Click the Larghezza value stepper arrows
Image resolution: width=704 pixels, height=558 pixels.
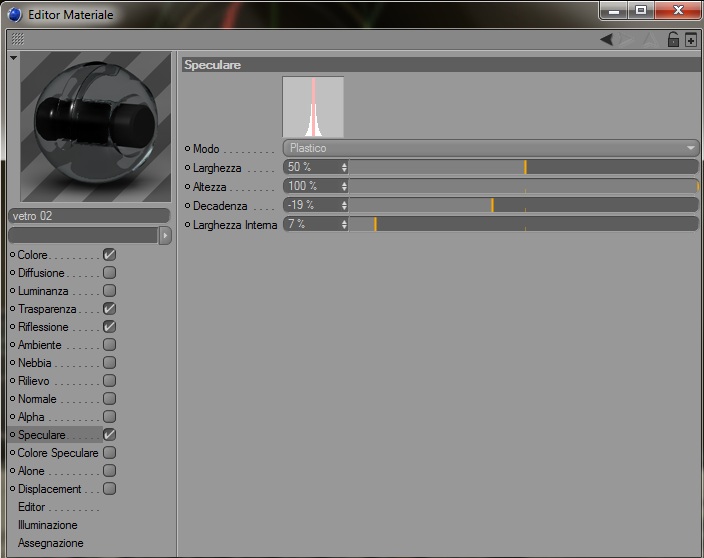344,167
